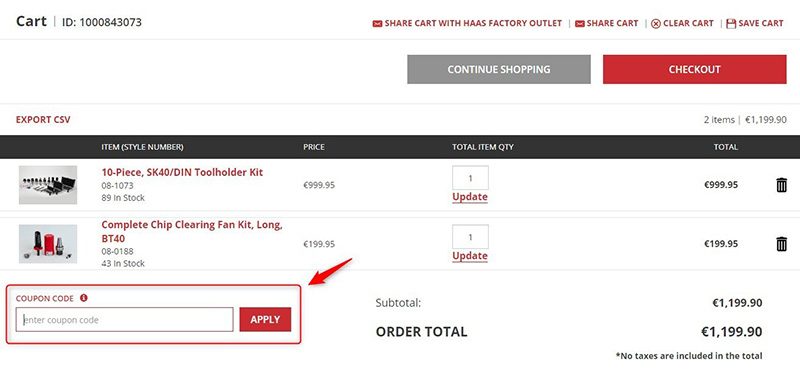Open 10-Piece SK40/DIN Toolholder Kit product link
Screen dimensions: 800x373
182,172
